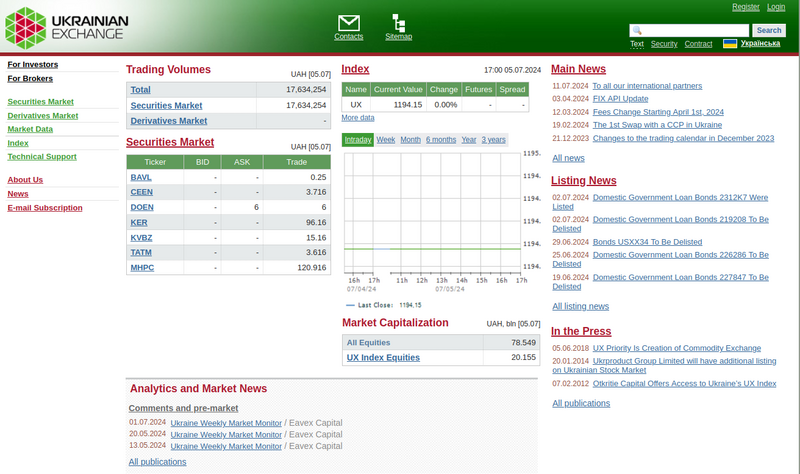Click into the search input field

point(689,31)
